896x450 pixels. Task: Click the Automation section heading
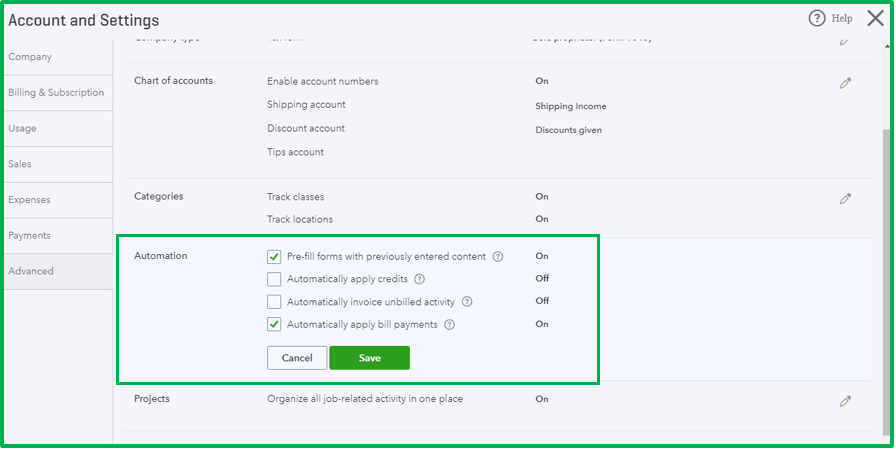161,256
